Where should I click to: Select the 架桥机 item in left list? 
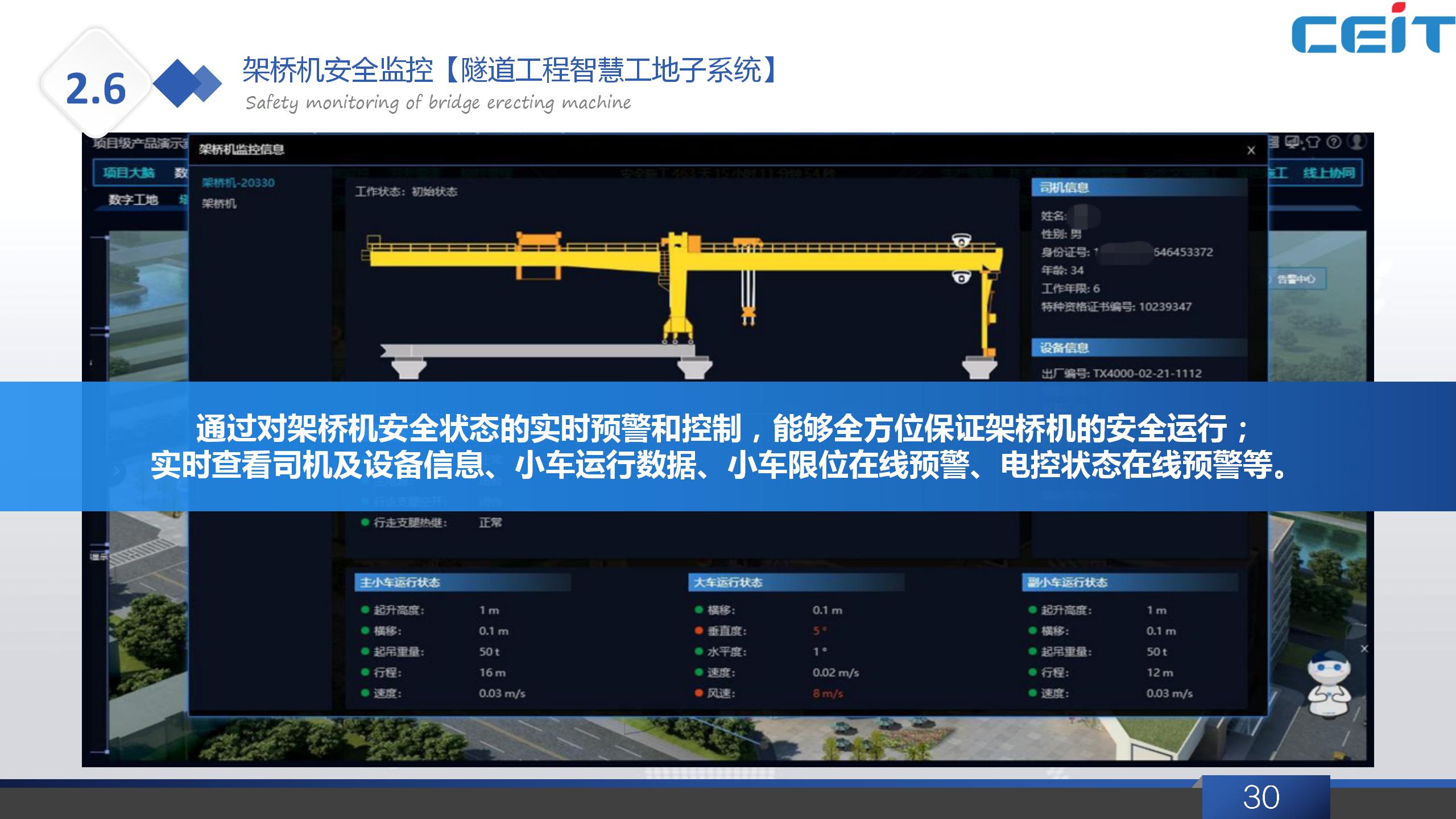click(219, 204)
